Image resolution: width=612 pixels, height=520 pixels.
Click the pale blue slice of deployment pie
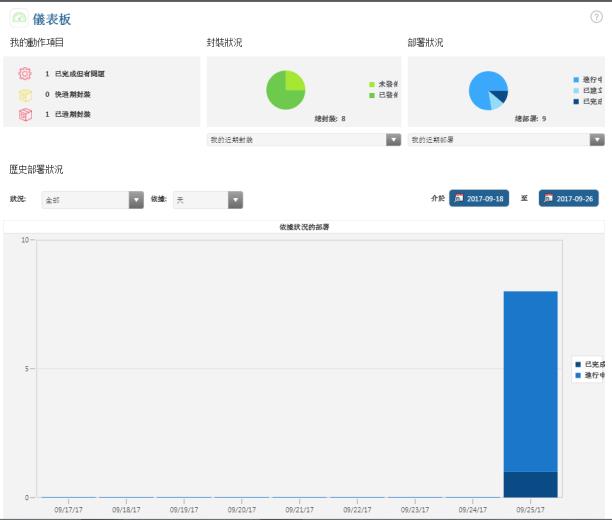pyautogui.click(x=496, y=102)
